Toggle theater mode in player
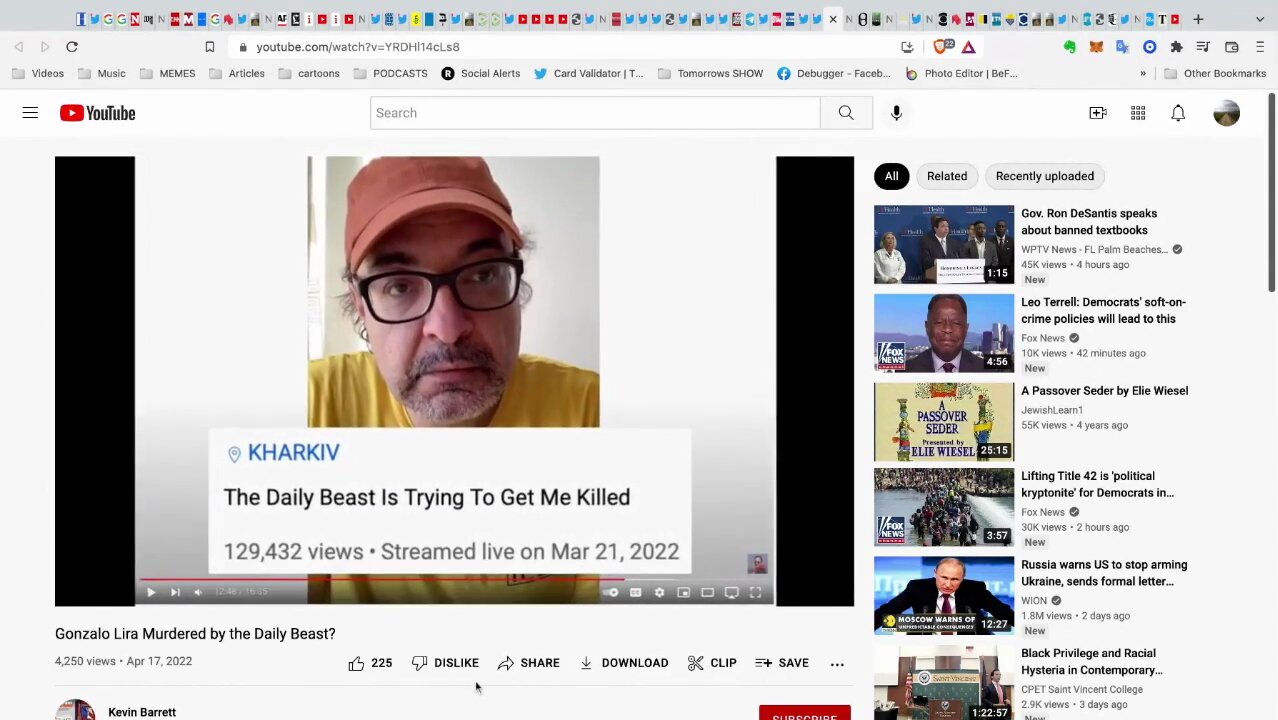Viewport: 1278px width, 720px height. [x=707, y=593]
